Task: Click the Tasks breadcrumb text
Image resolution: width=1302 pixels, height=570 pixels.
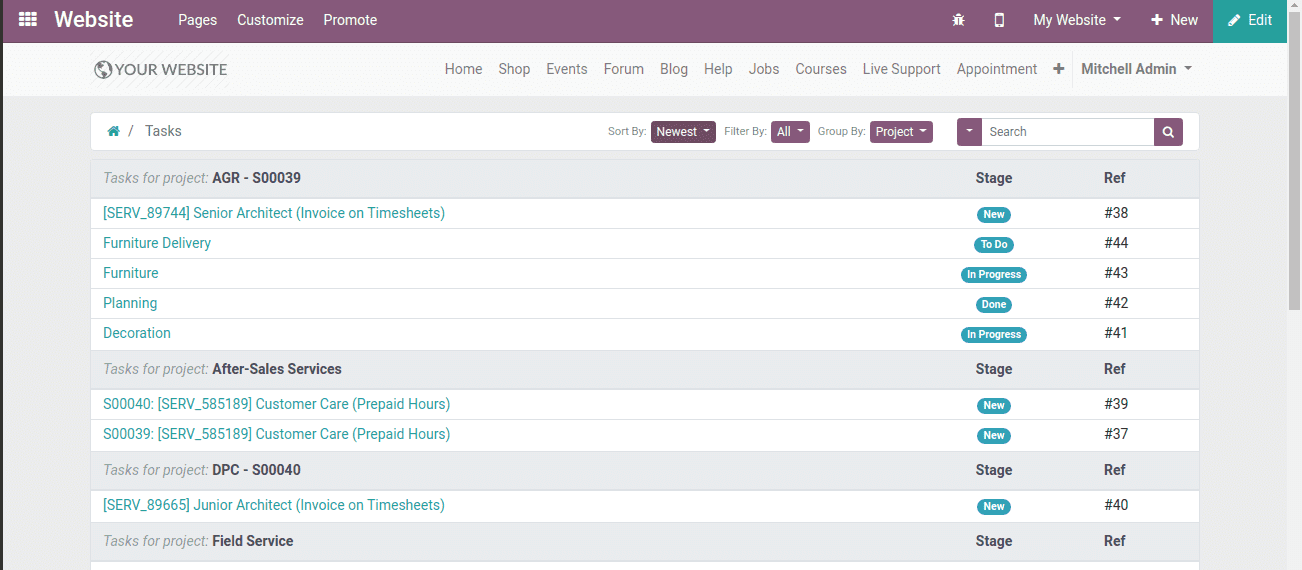Action: pos(163,131)
